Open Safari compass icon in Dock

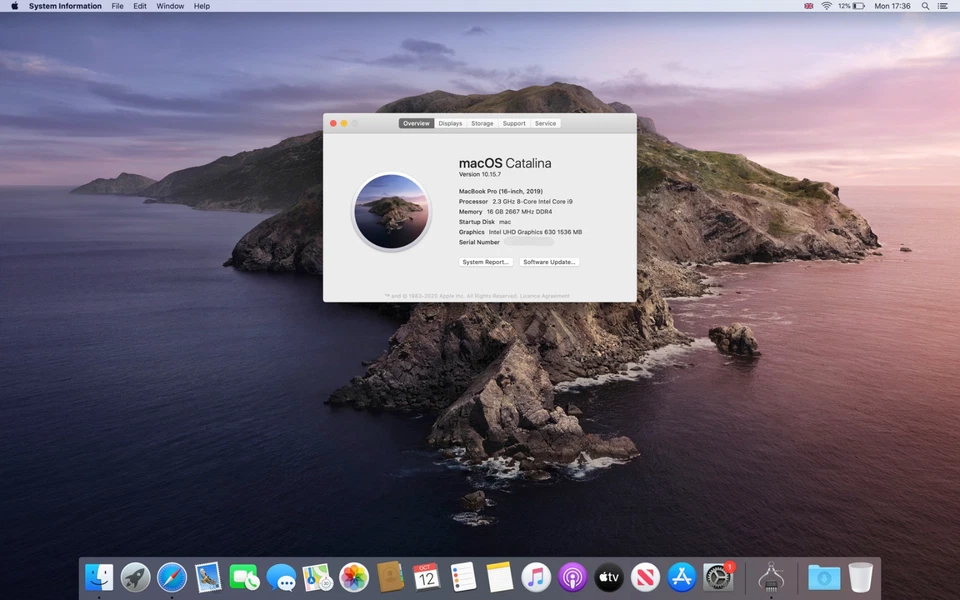(x=172, y=577)
